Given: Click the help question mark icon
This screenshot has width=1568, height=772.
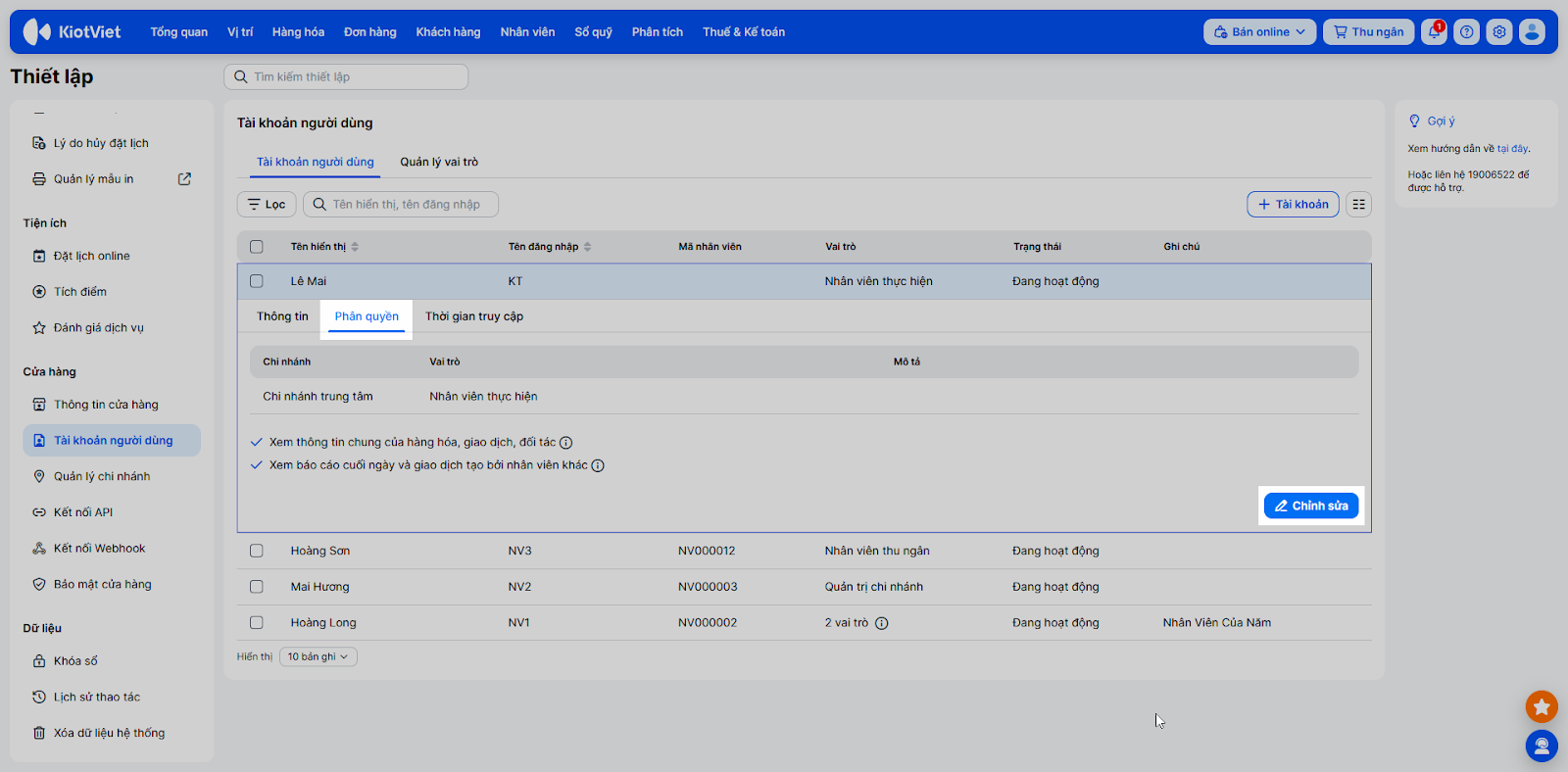Looking at the screenshot, I should pyautogui.click(x=1466, y=32).
